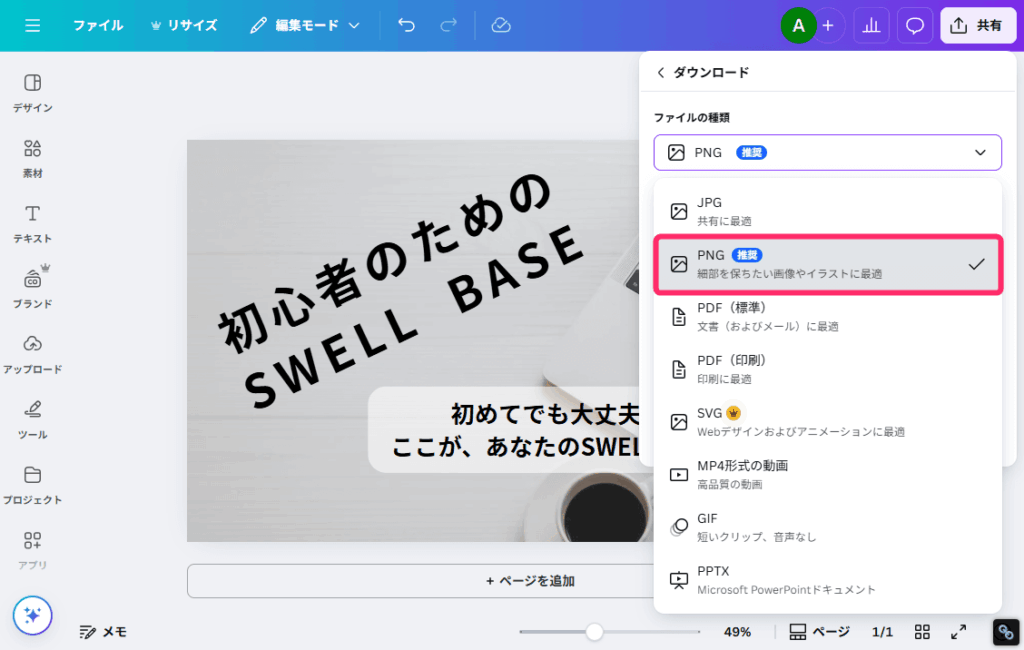Choose PDF(印刷) file type
The height and width of the screenshot is (650, 1024).
(827, 369)
